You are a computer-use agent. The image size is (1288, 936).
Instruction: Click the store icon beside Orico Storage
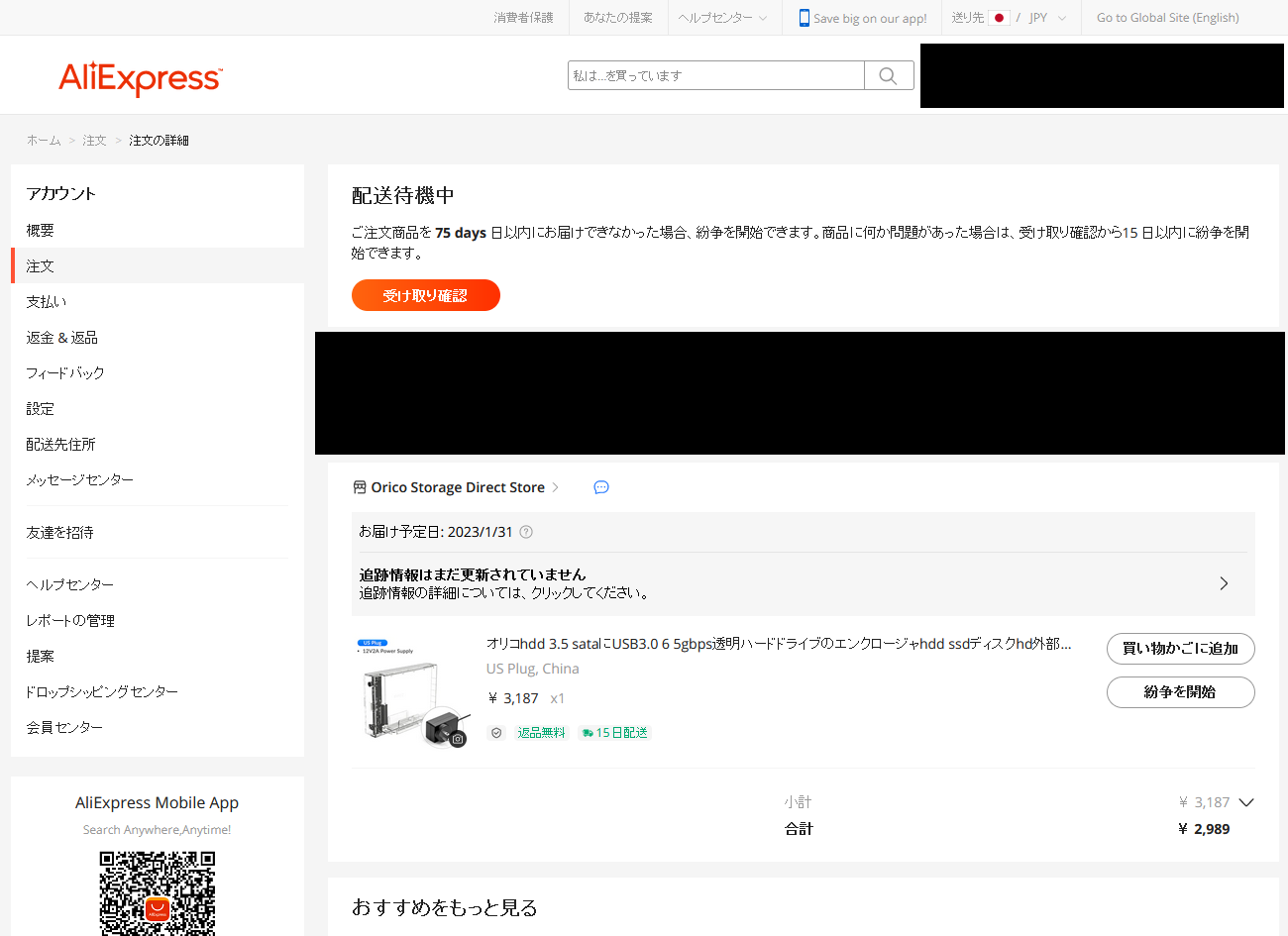(360, 487)
